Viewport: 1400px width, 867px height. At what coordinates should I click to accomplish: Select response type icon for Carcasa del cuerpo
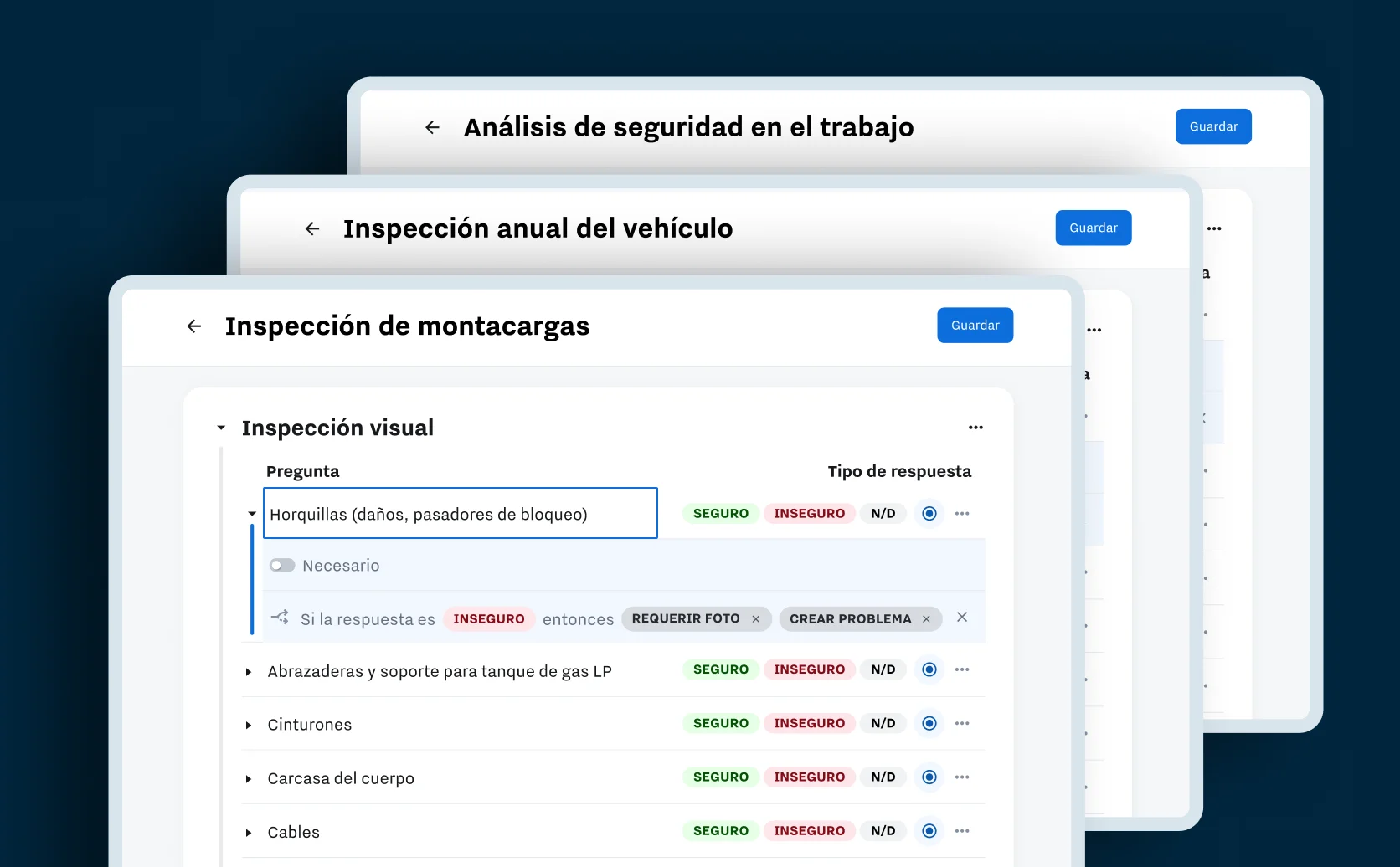click(929, 777)
